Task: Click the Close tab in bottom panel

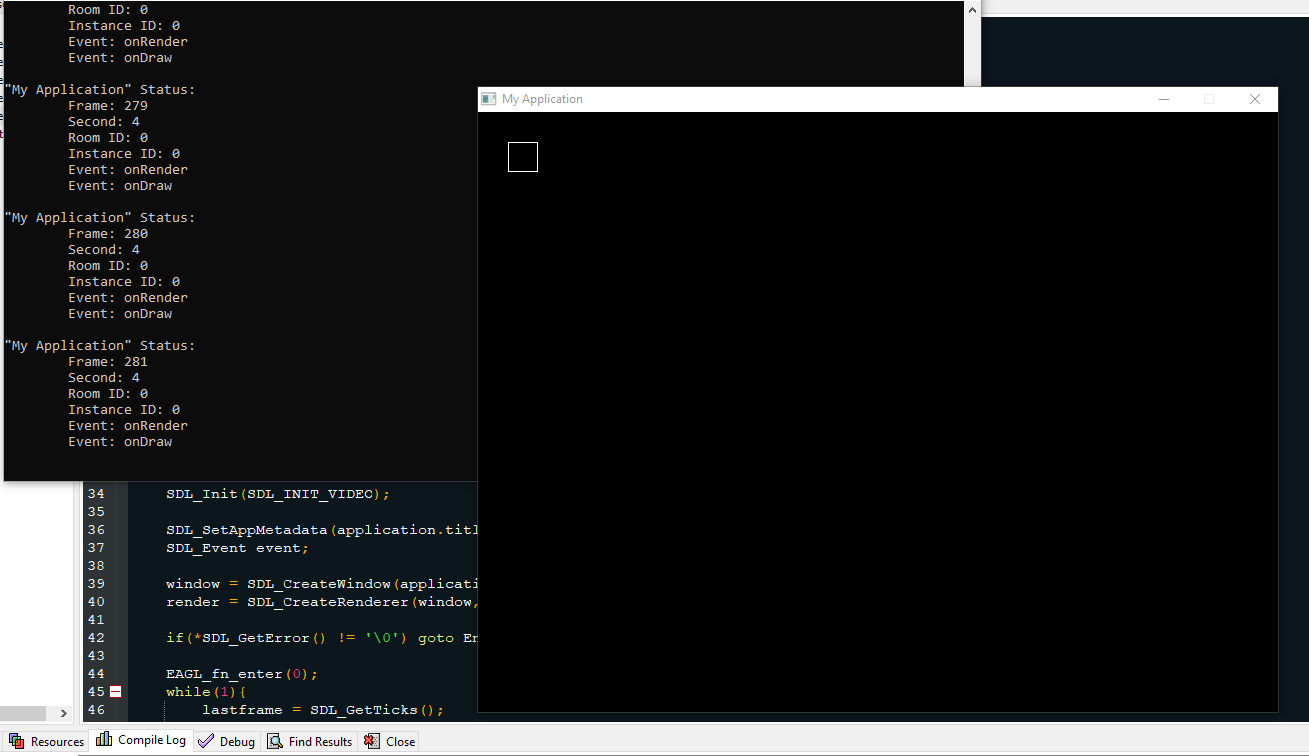Action: (x=389, y=741)
